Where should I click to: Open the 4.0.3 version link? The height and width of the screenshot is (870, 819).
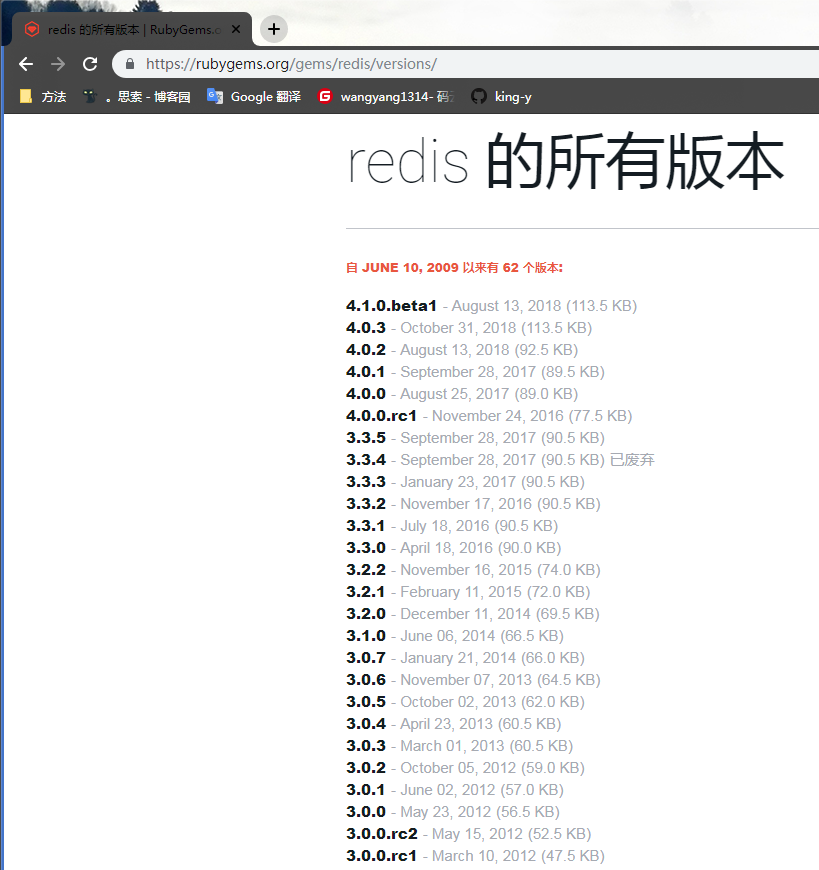point(366,328)
